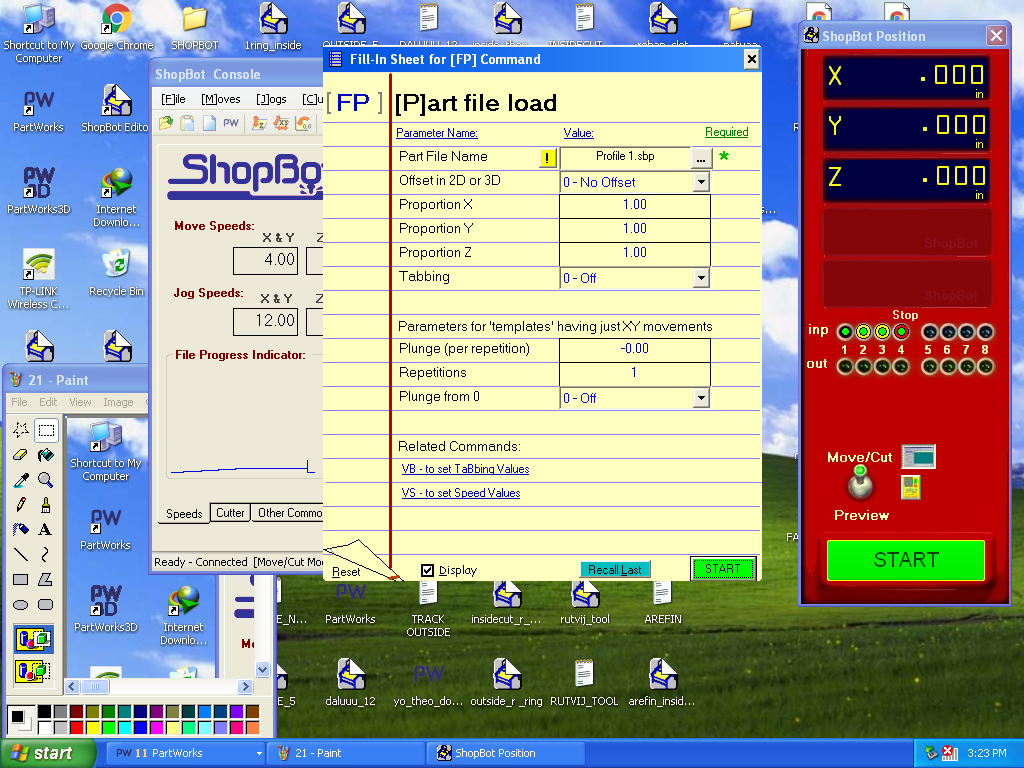Open VS - to set Speed Values link
This screenshot has height=768, width=1024.
click(x=460, y=493)
